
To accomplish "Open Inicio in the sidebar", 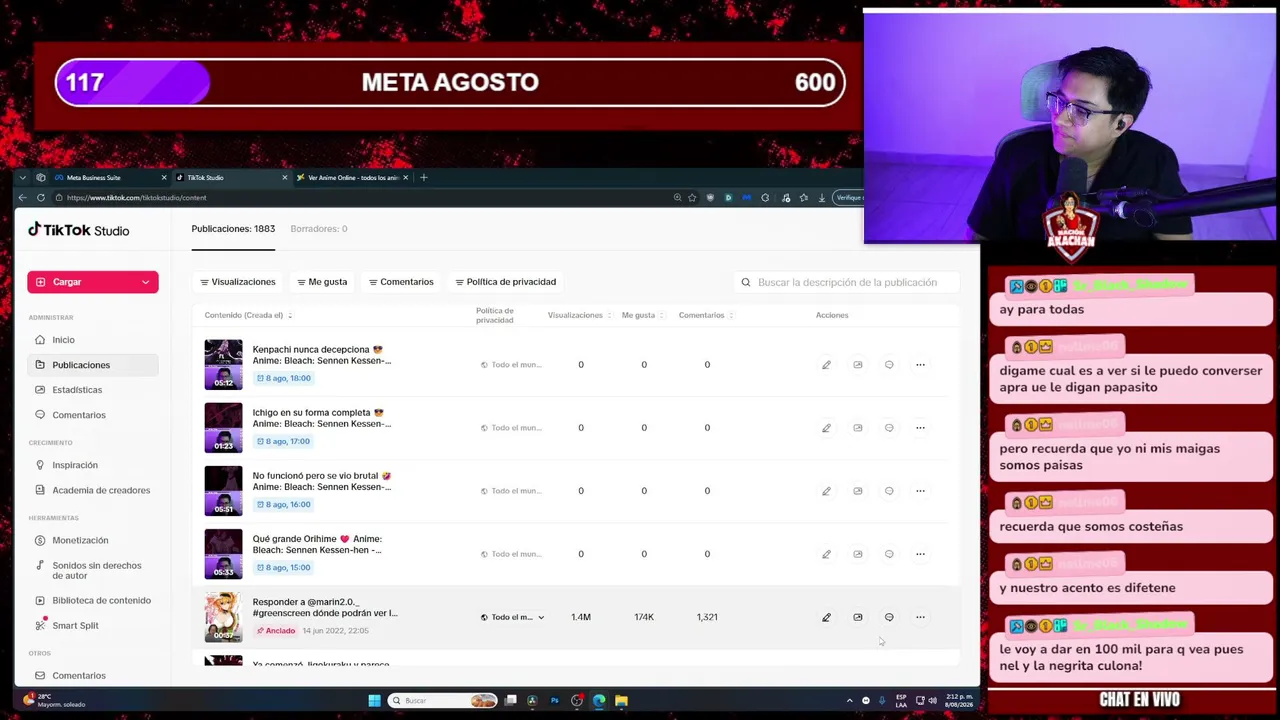I will point(92,340).
